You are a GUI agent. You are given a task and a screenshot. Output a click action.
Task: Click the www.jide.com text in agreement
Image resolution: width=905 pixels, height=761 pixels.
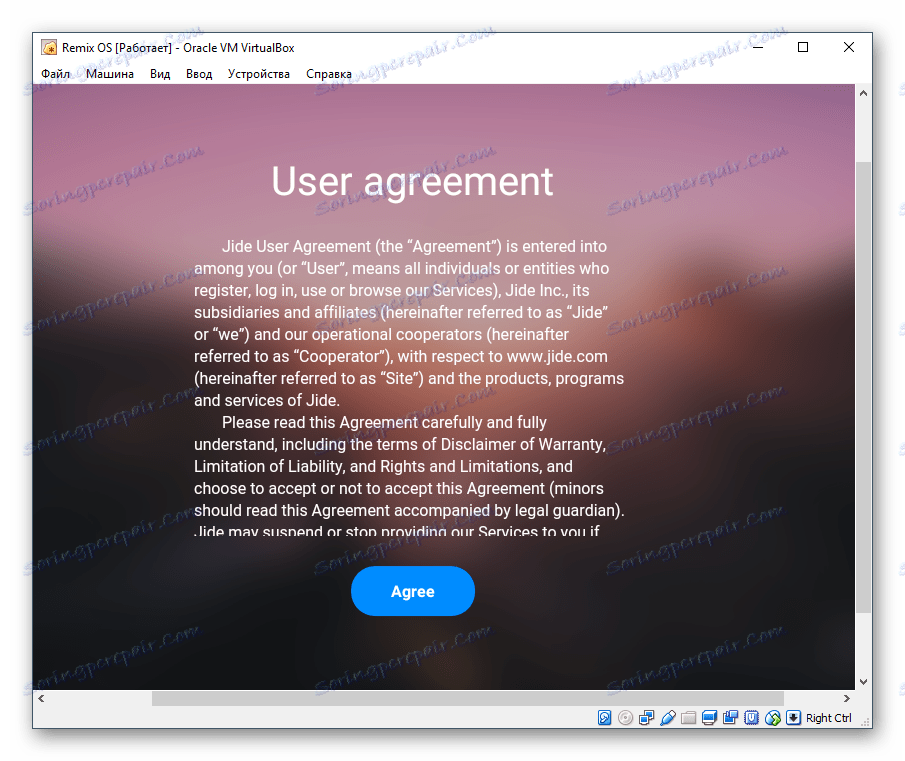click(557, 357)
